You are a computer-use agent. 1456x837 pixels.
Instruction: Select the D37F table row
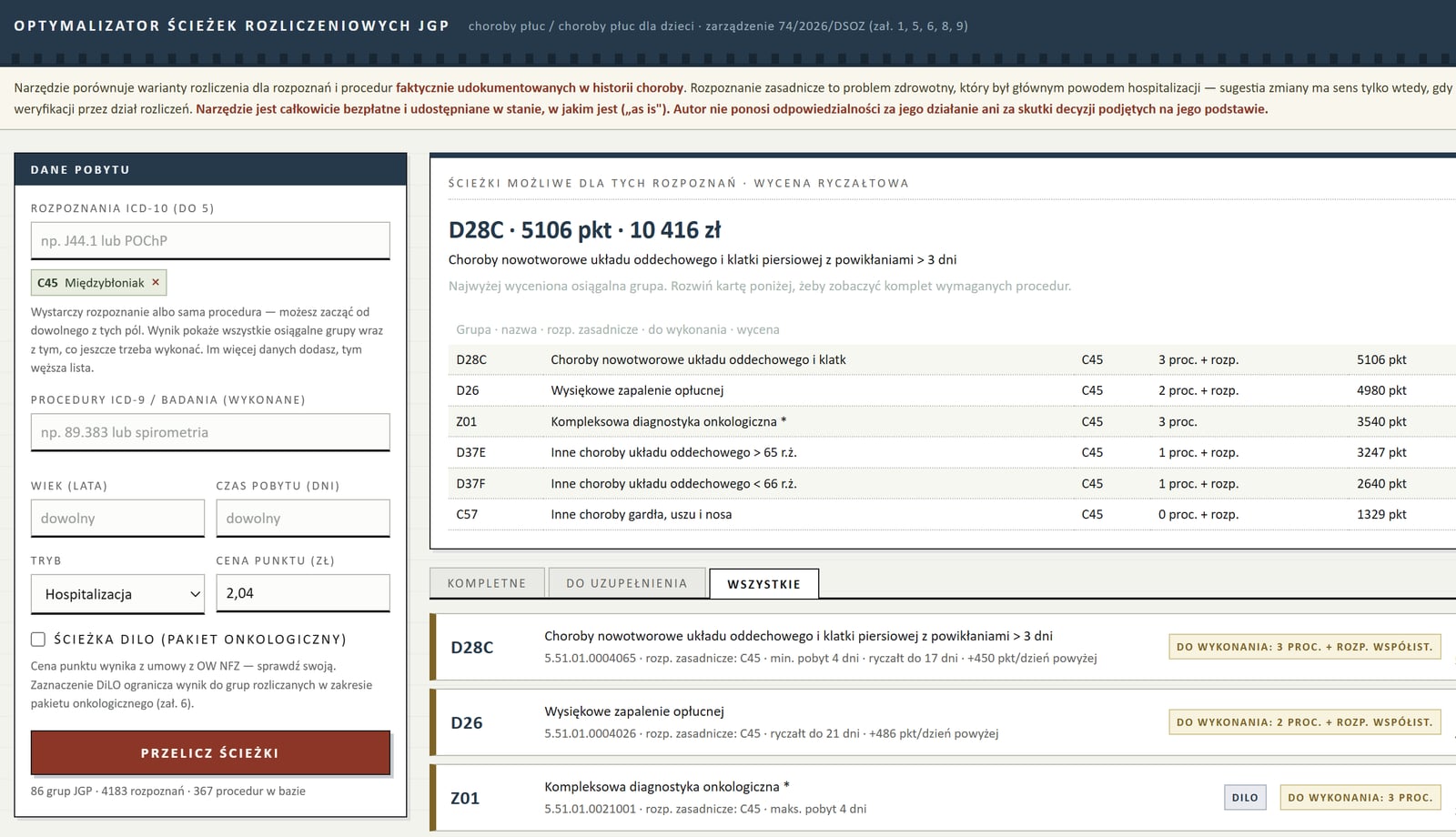pos(952,483)
